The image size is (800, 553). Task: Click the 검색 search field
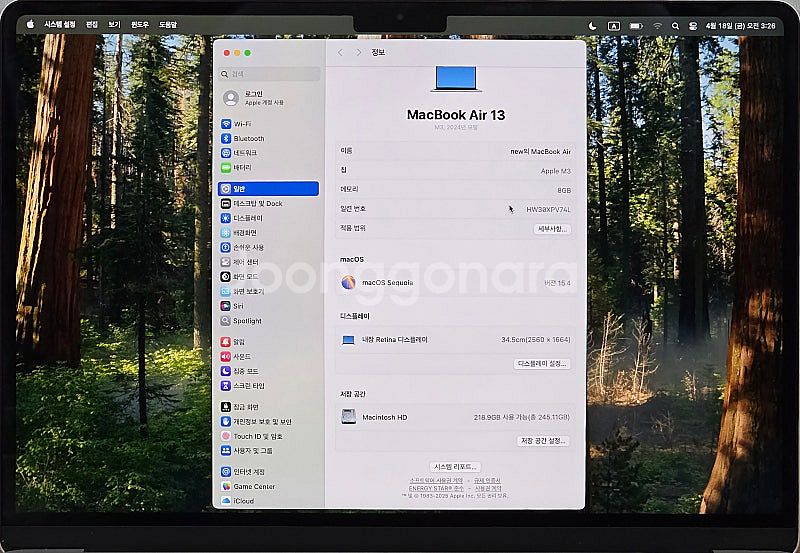click(x=269, y=74)
